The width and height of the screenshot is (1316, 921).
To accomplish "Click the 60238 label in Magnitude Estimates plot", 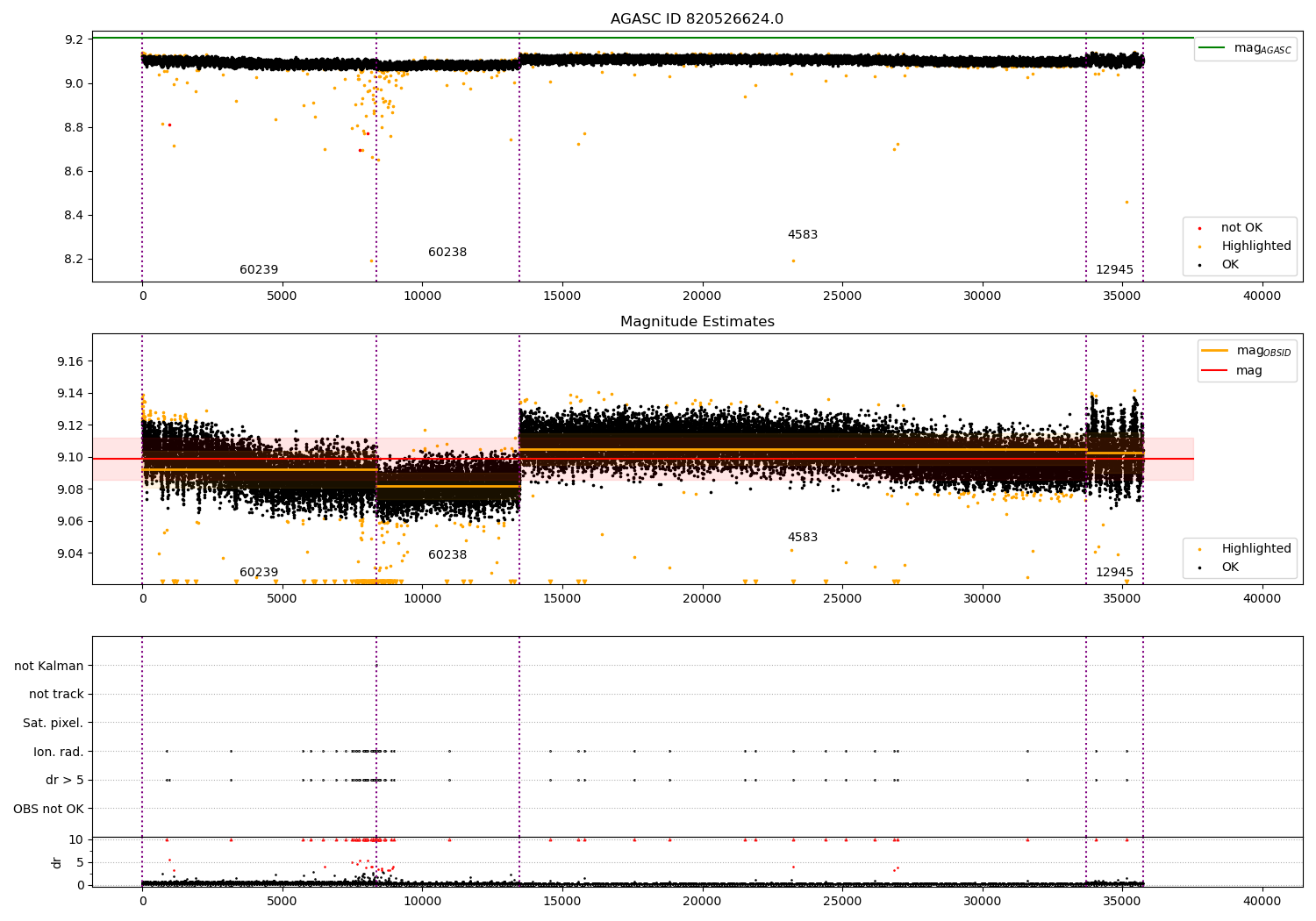I will [x=447, y=554].
